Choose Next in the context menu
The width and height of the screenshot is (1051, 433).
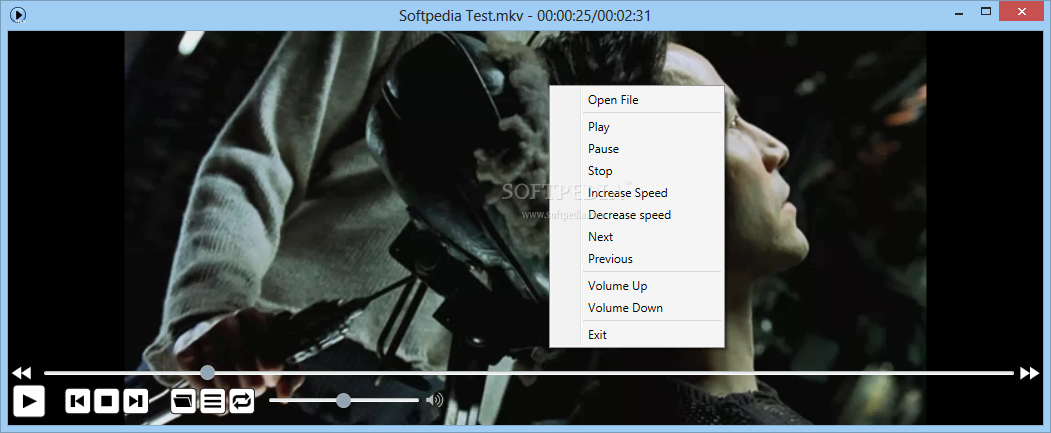pyautogui.click(x=637, y=237)
